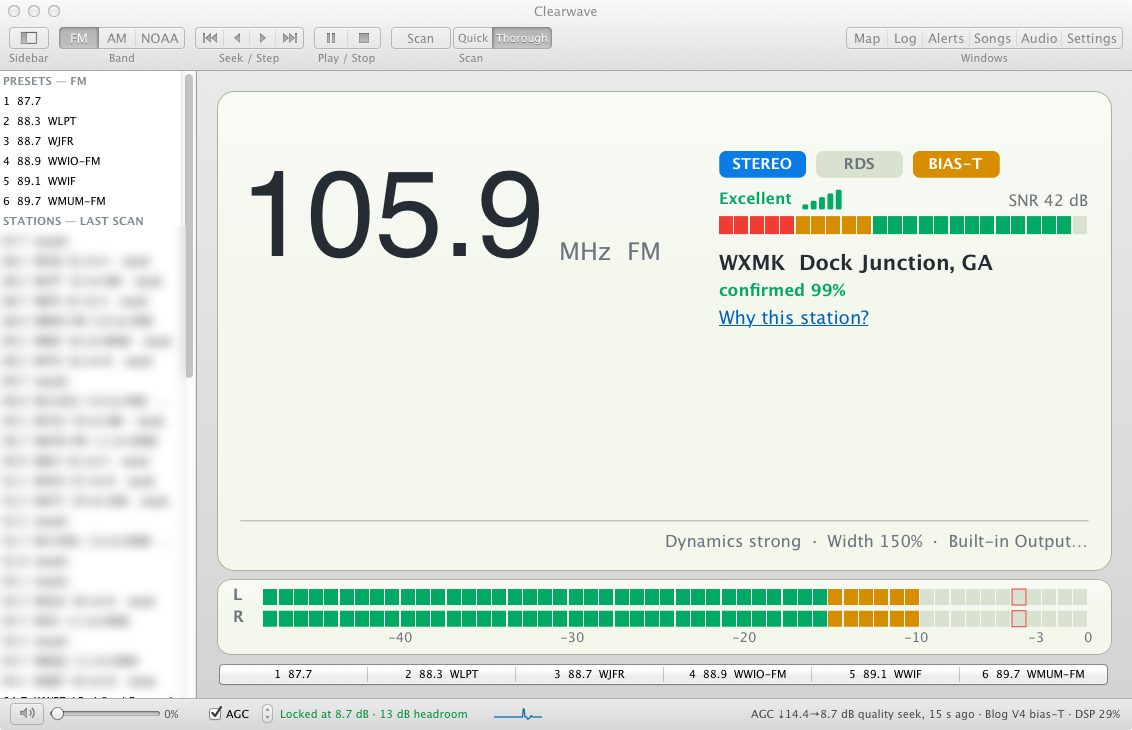Toggle the RDS badge
Screen dimensions: 1132x730
tap(859, 164)
